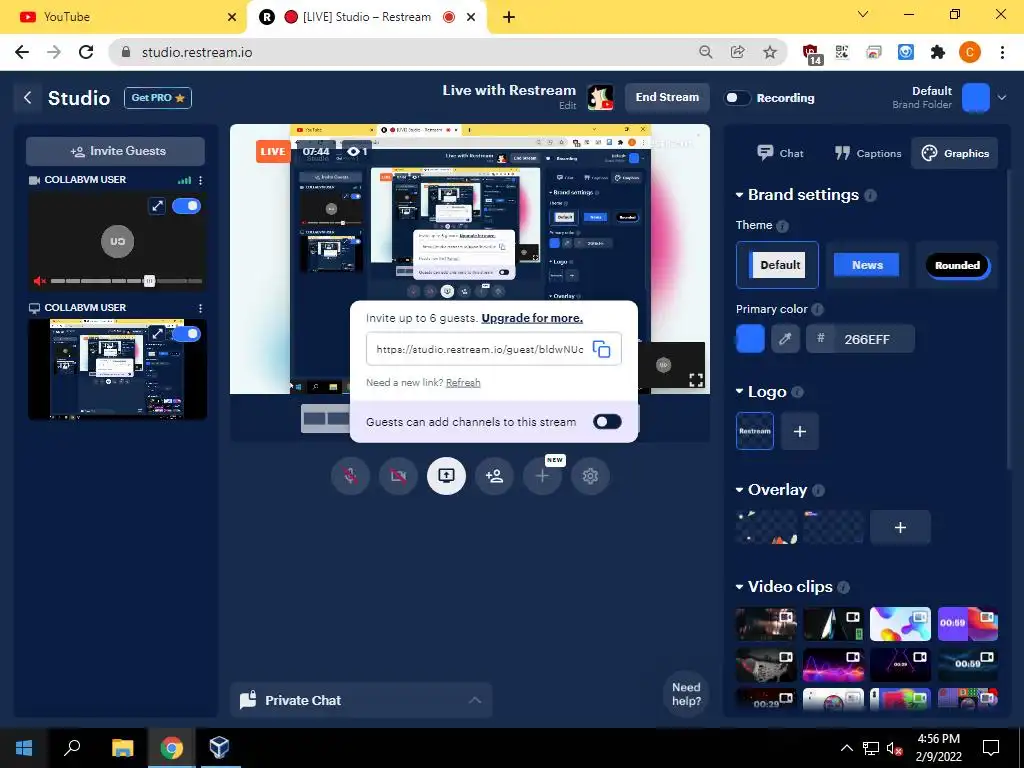Open options menu for screen share COLLABVM USER

[x=200, y=308]
